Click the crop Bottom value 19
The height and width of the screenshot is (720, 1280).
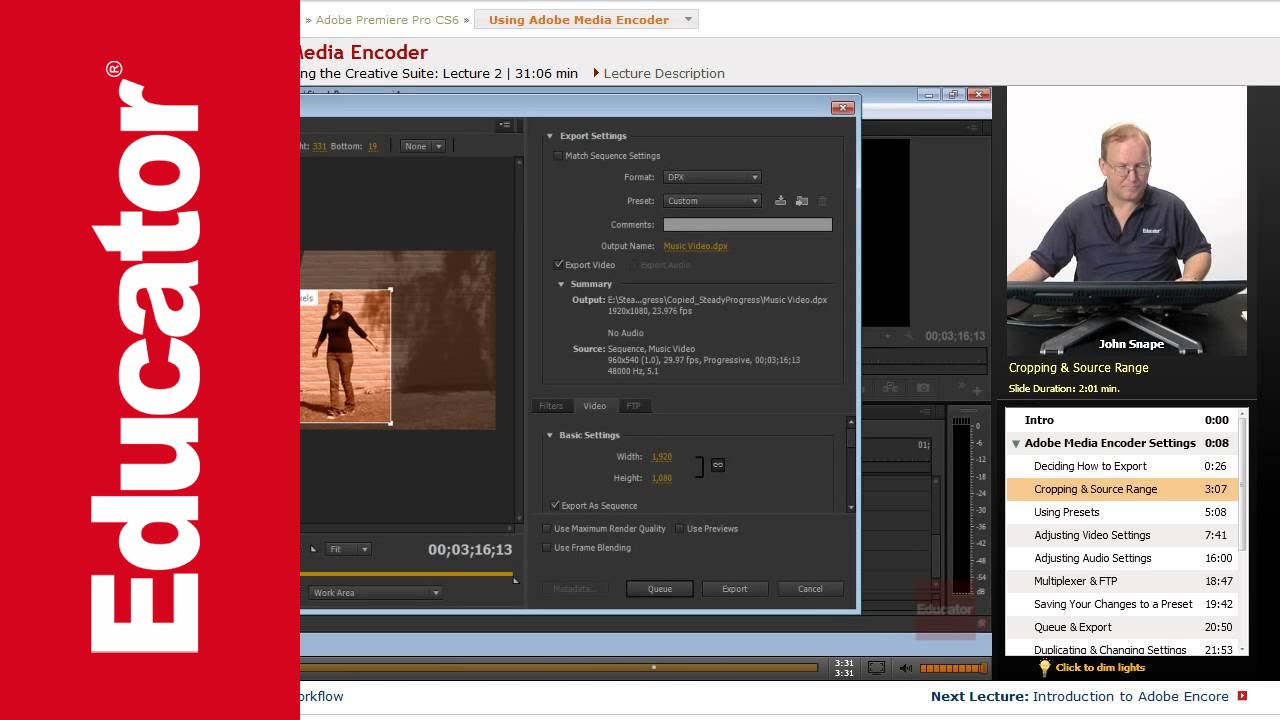coord(372,146)
